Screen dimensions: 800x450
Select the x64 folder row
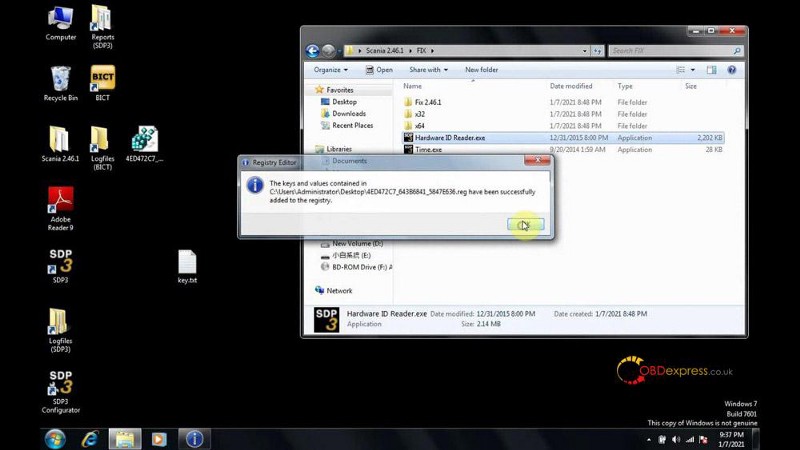[563, 126]
